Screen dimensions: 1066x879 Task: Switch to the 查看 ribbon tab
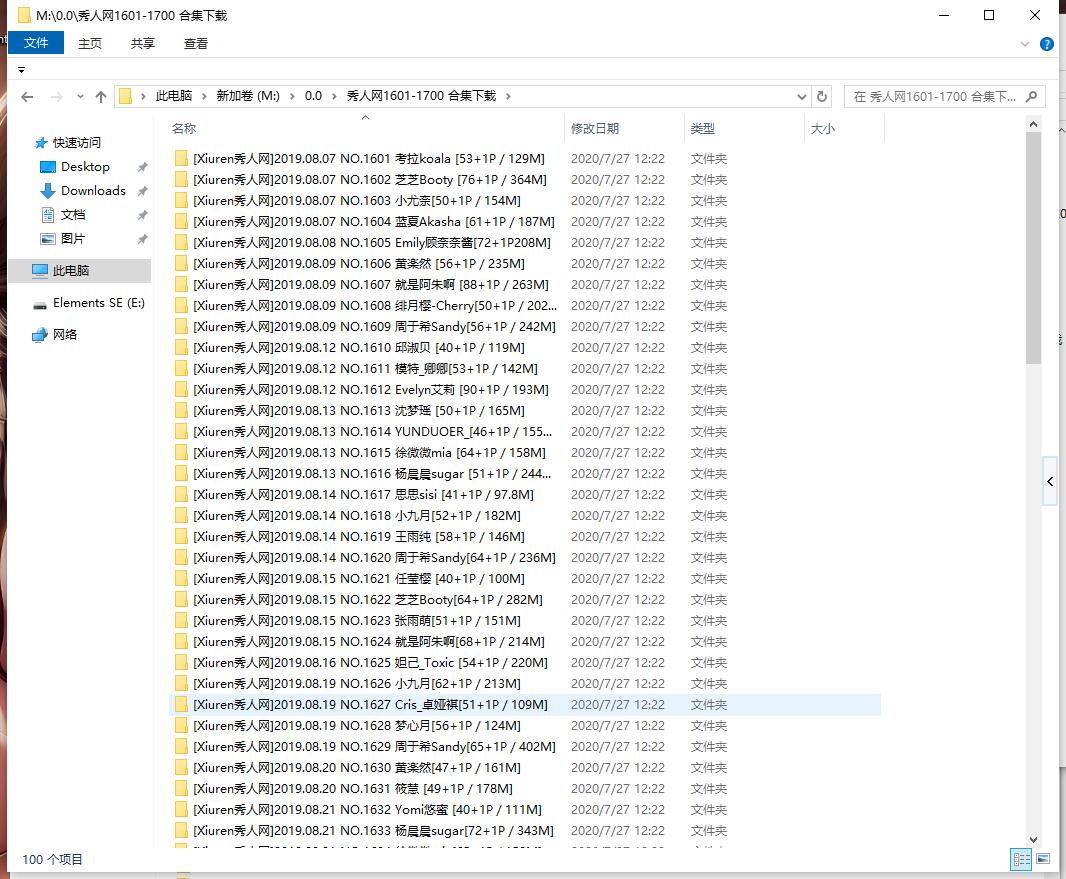click(196, 43)
